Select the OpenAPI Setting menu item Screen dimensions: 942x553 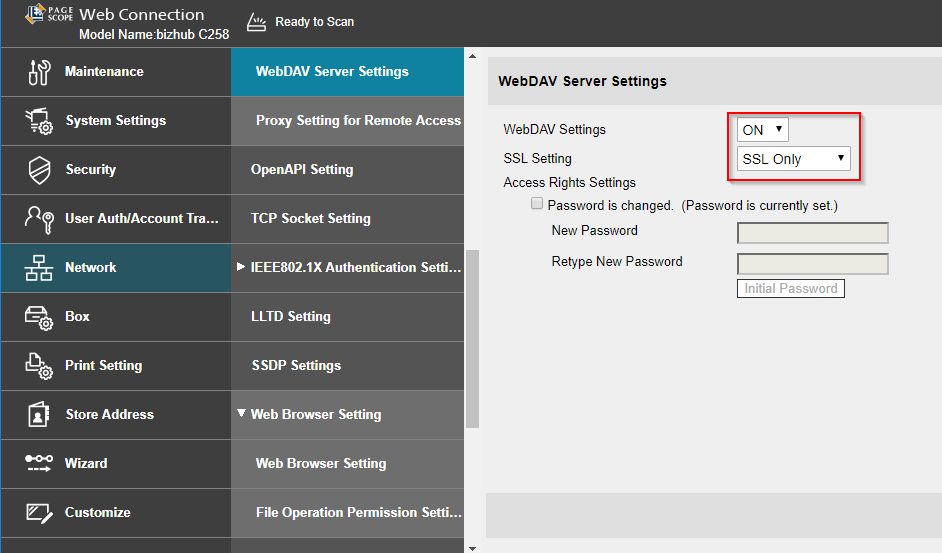[x=301, y=169]
